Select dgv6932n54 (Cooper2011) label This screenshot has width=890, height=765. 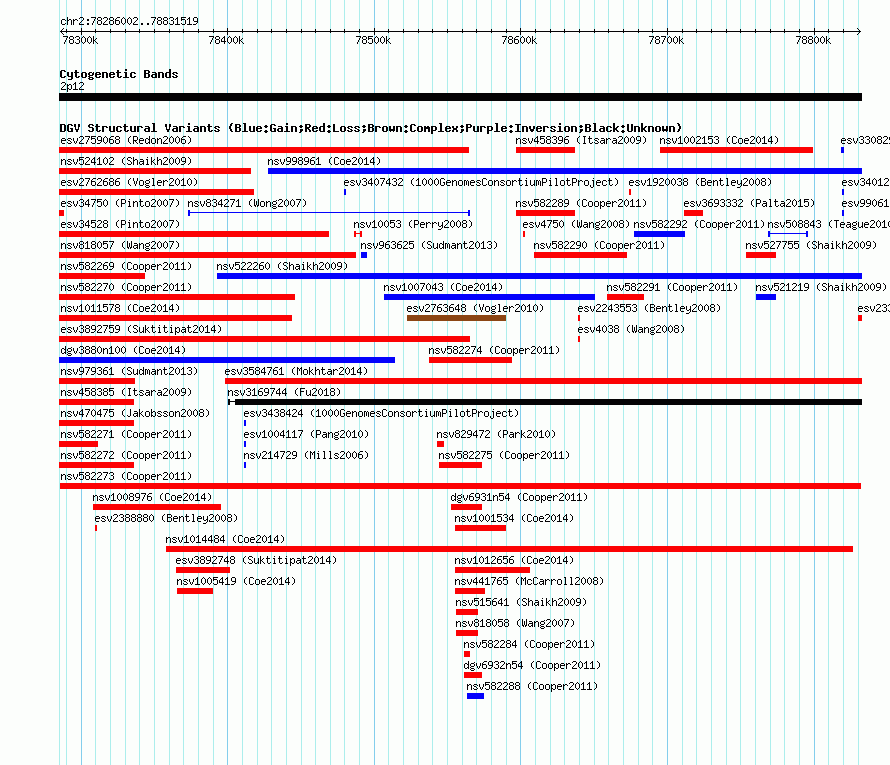[x=532, y=665]
